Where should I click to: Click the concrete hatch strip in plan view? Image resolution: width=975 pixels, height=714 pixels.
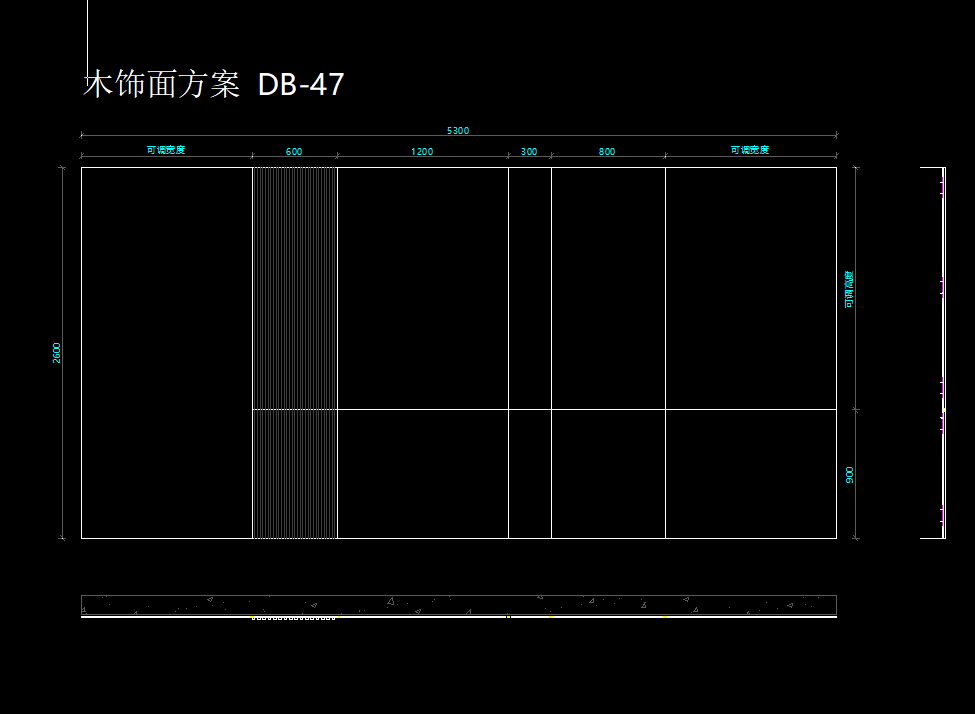tap(458, 605)
